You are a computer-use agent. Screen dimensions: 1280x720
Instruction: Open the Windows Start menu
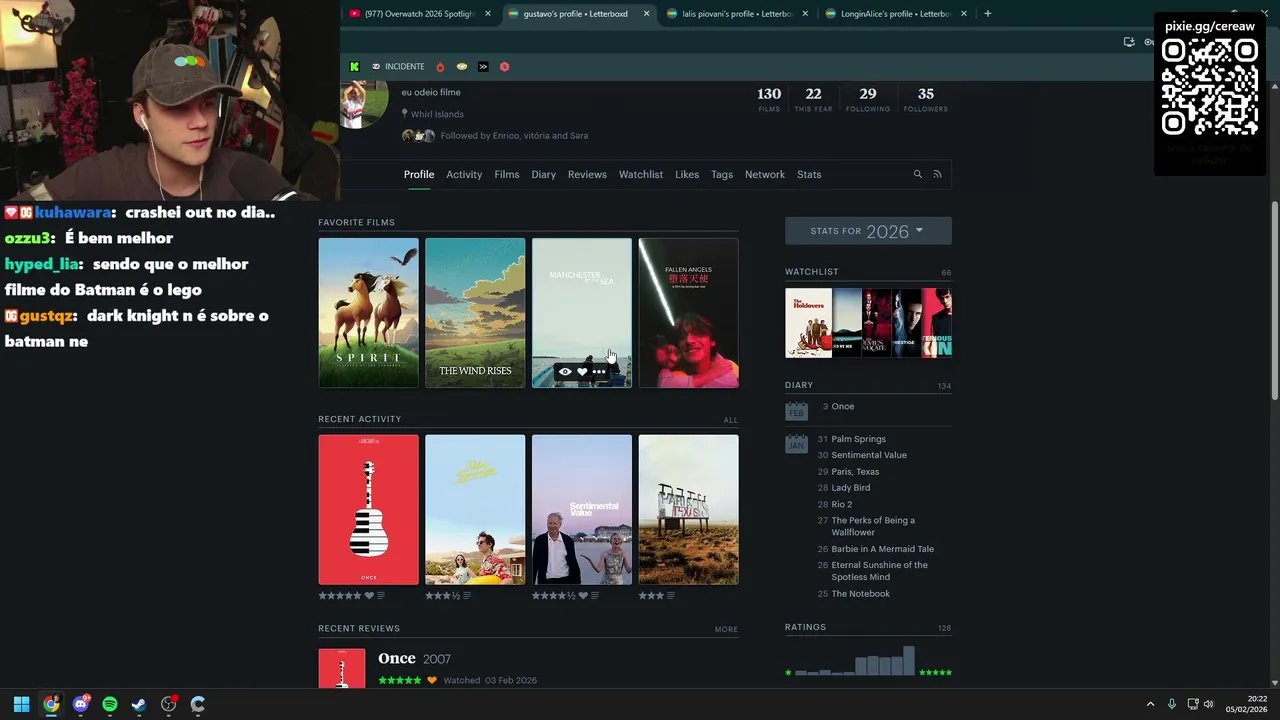tap(21, 704)
